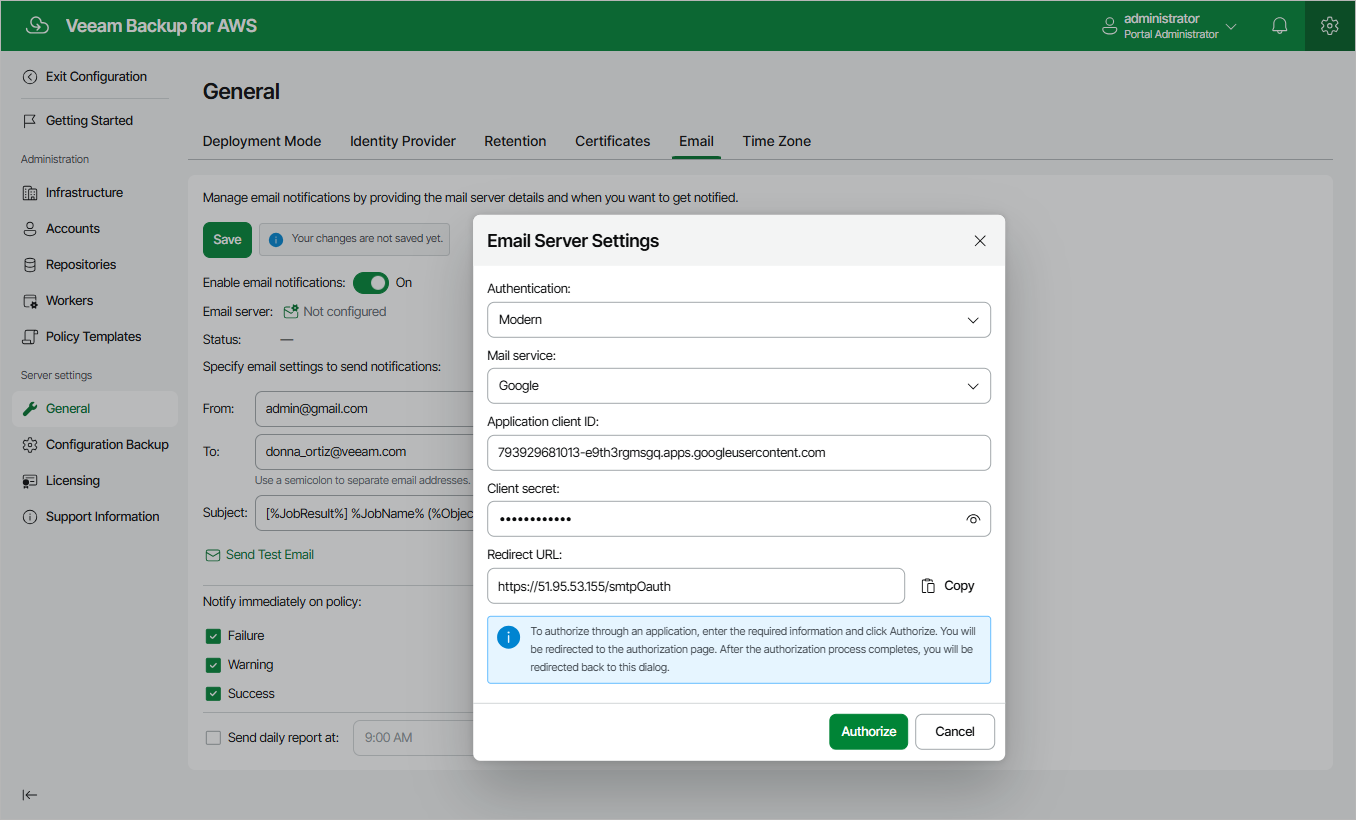Open the settings gear icon in header
This screenshot has width=1356, height=820.
click(x=1330, y=26)
